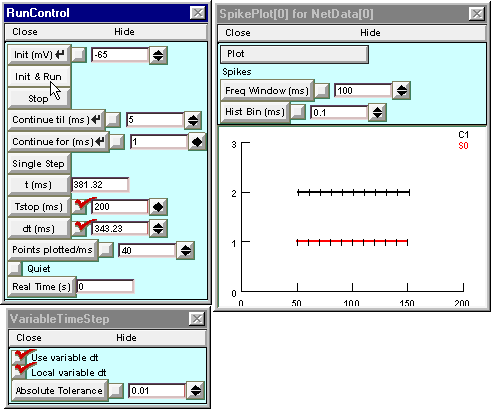Click the dt (ms) stepper arrows
This screenshot has height=409, width=491.
[158, 229]
